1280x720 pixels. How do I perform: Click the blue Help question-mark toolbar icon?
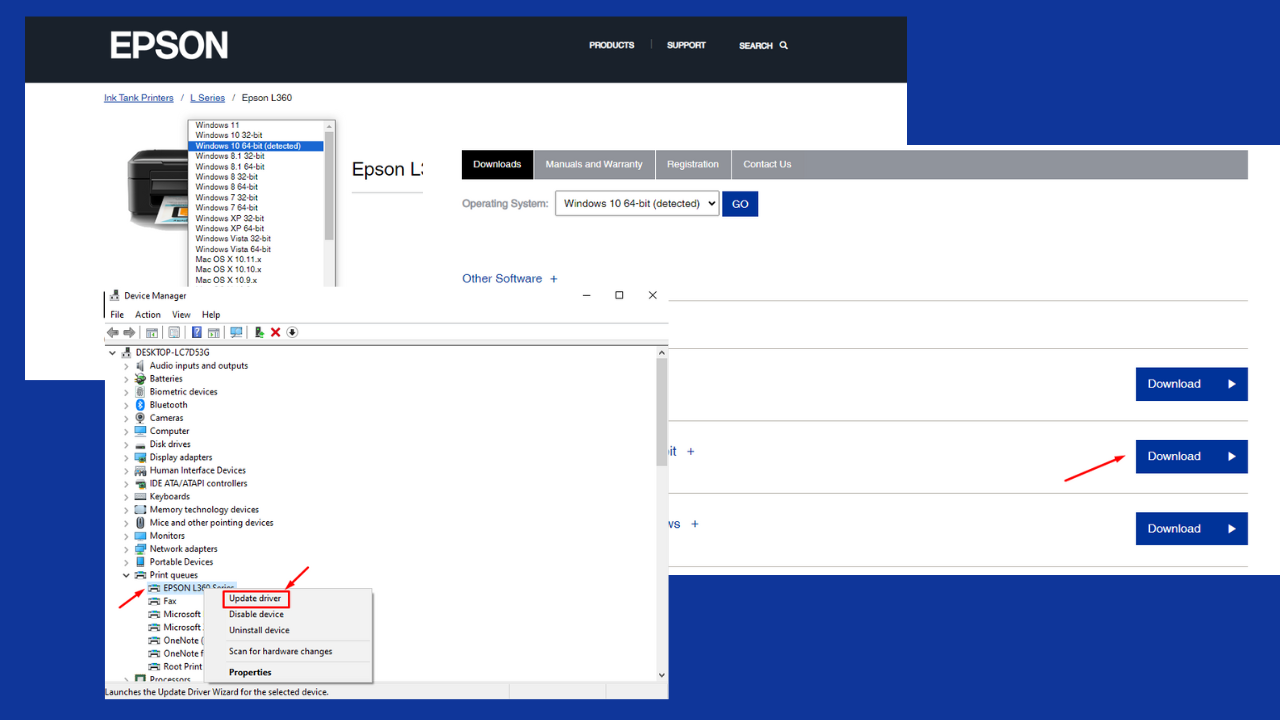point(197,332)
